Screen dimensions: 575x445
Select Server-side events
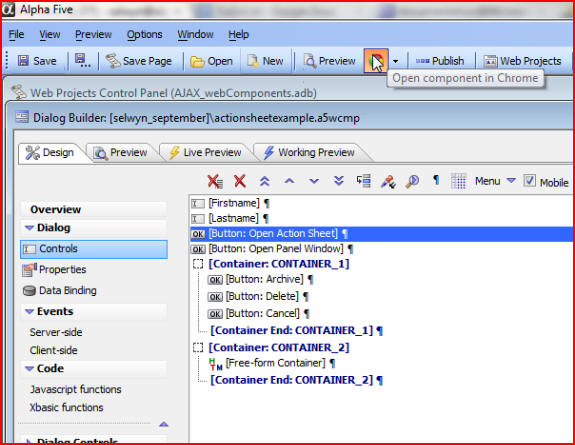pos(56,332)
